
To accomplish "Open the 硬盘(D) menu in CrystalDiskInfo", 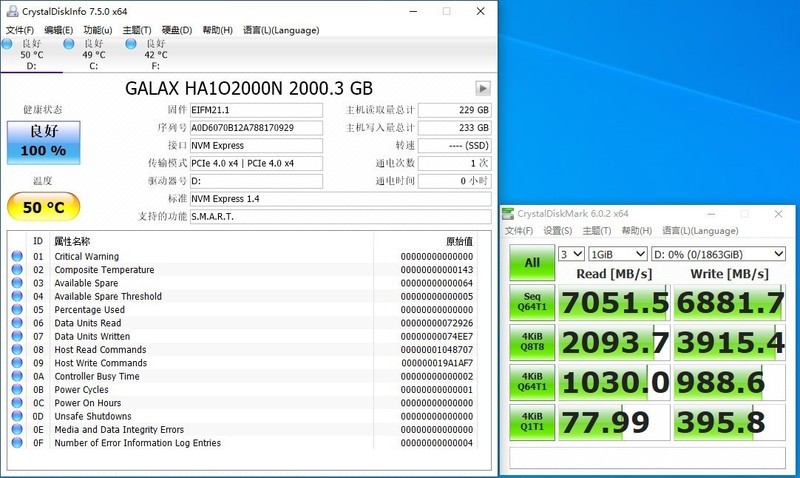I will pos(177,30).
